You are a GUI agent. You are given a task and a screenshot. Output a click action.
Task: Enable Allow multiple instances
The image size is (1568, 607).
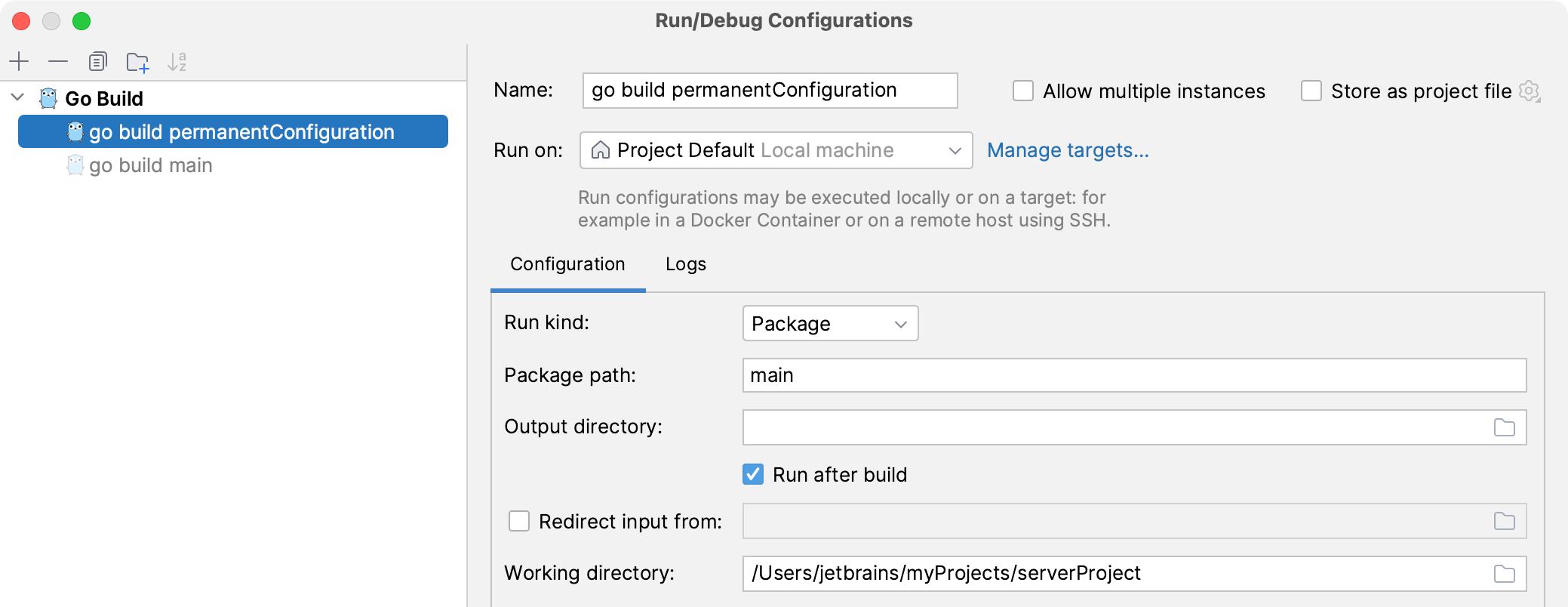[1023, 91]
